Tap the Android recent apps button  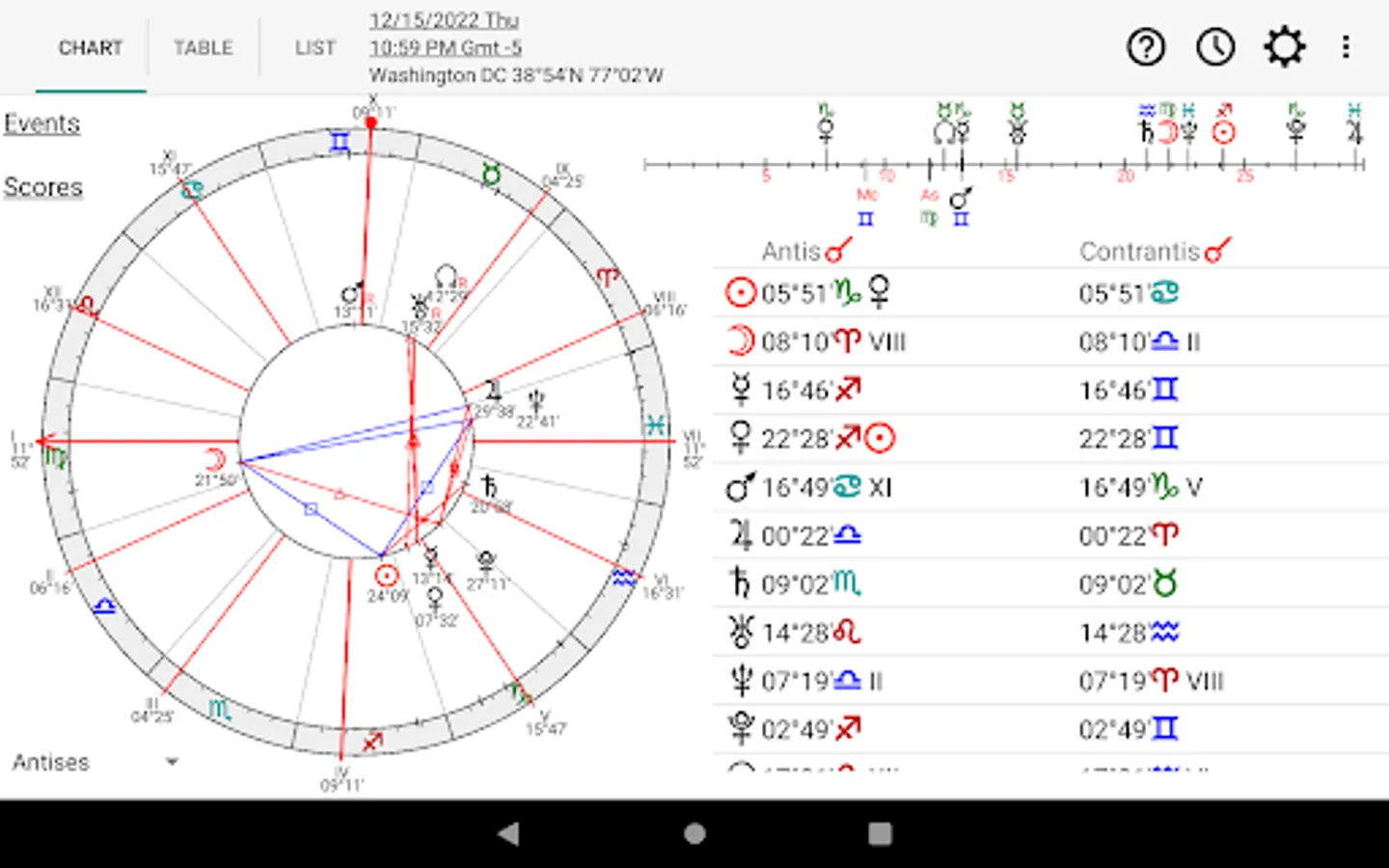tap(880, 833)
